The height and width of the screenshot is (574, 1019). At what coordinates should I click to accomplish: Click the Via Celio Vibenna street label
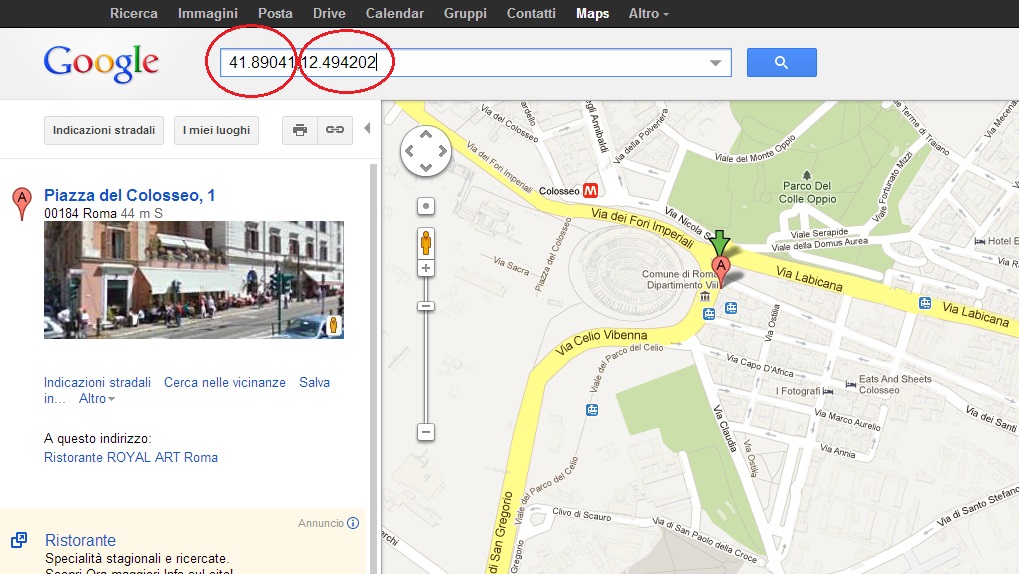[x=600, y=341]
